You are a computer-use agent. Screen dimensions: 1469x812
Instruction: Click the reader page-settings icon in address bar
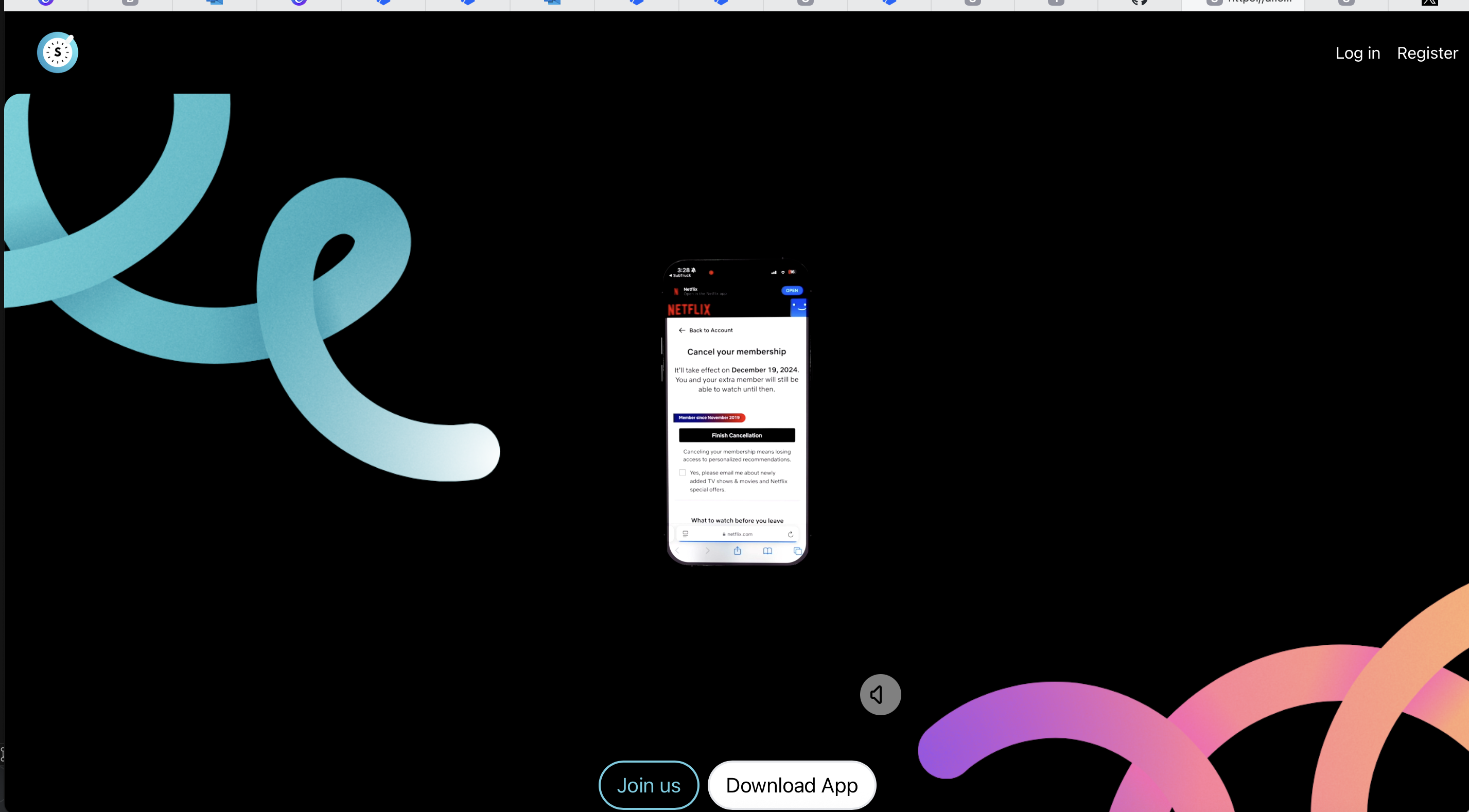pyautogui.click(x=686, y=534)
